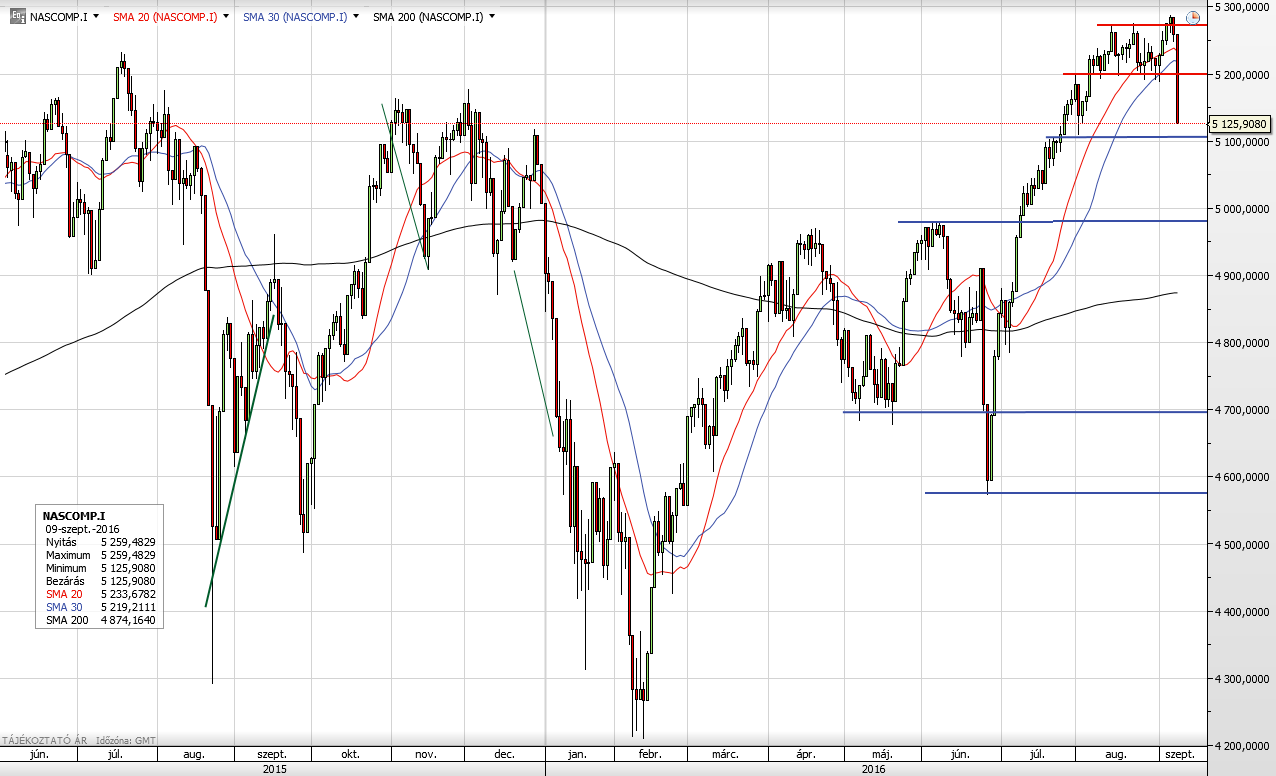Viewport: 1276px width, 776px height.
Task: Click the date 09-szept.-2016 in the data box
Action: pos(82,529)
